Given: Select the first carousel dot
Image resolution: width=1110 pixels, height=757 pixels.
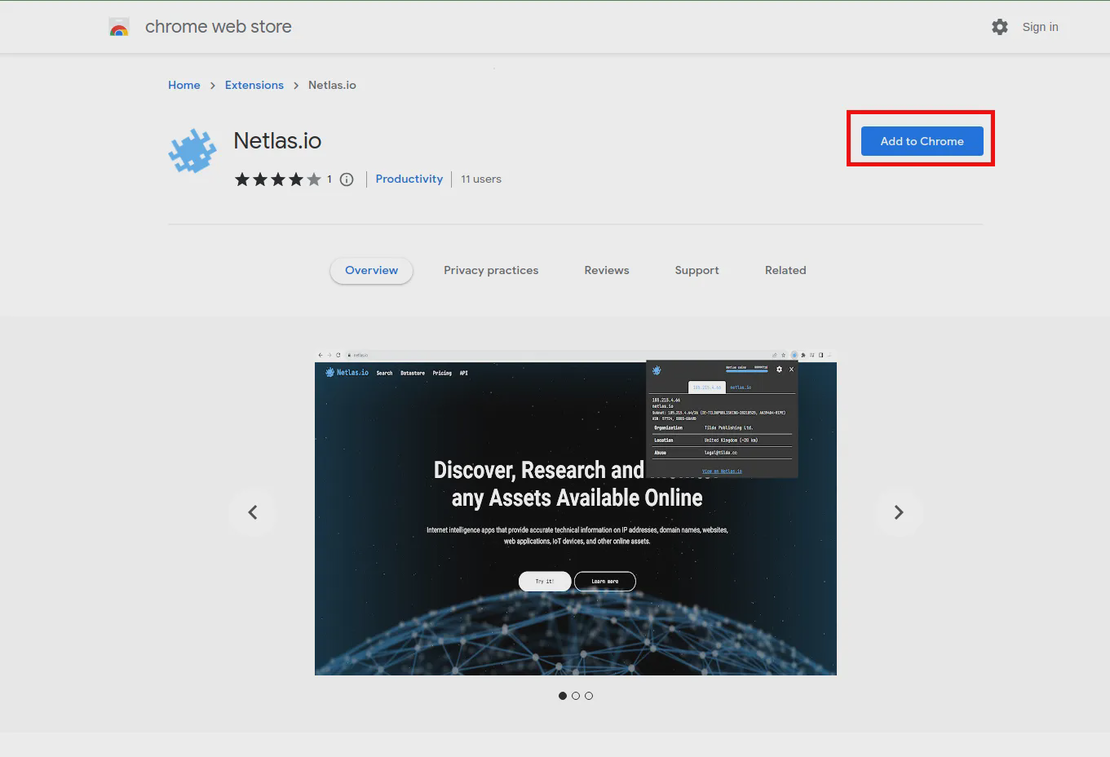Looking at the screenshot, I should (562, 696).
